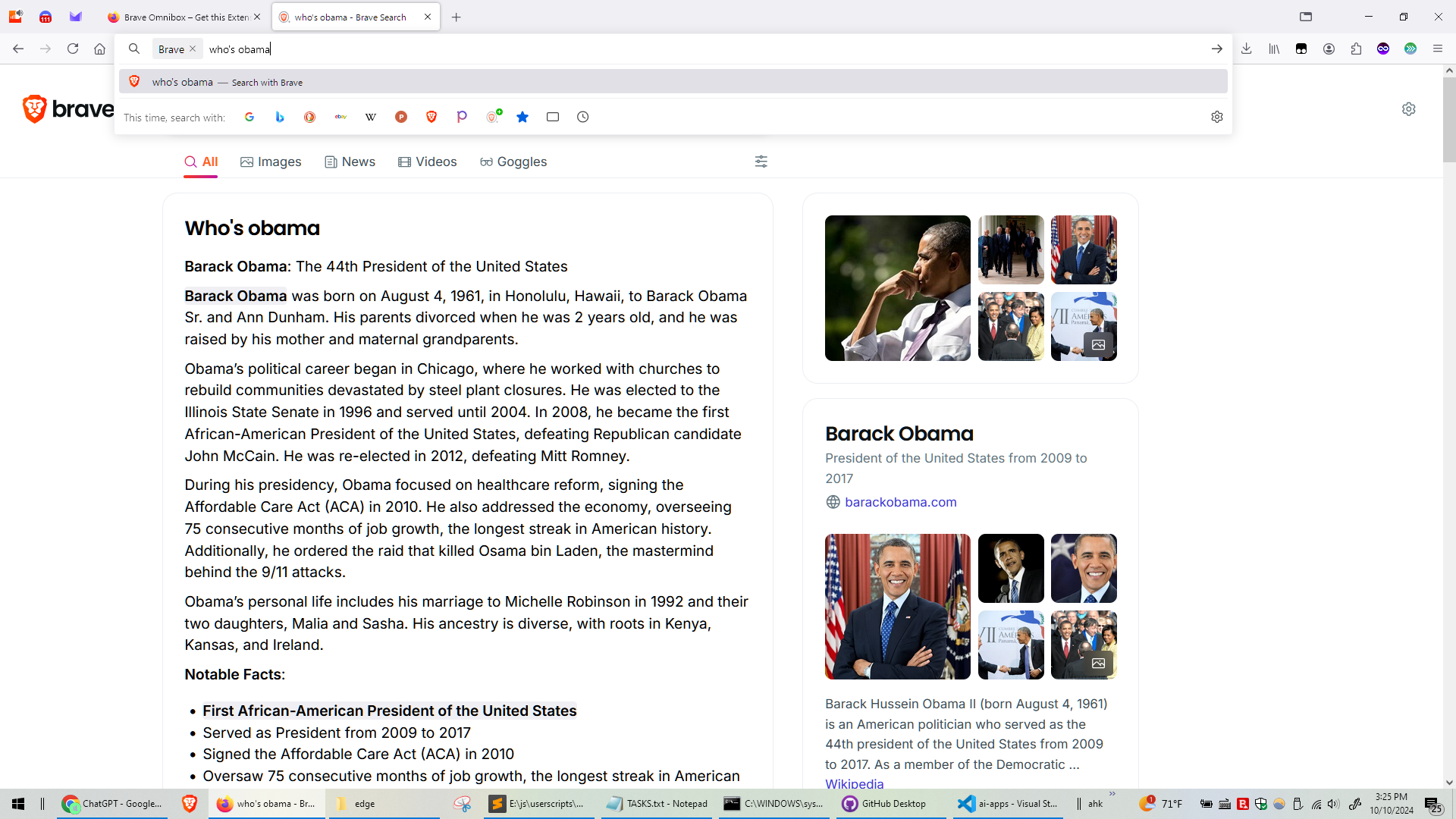Search with Bing one-off icon

280,117
